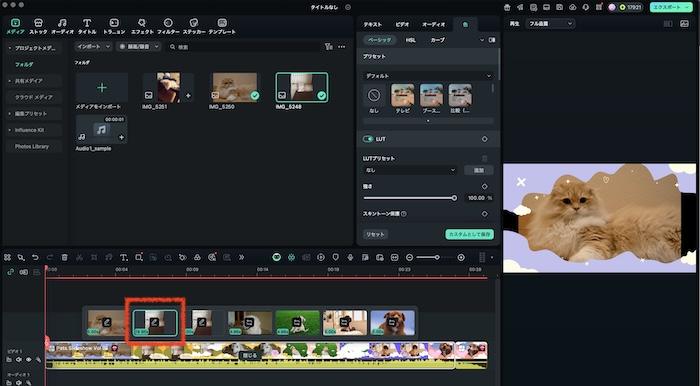Mute the ビデオ 1 track
700x386 pixels.
point(19,360)
